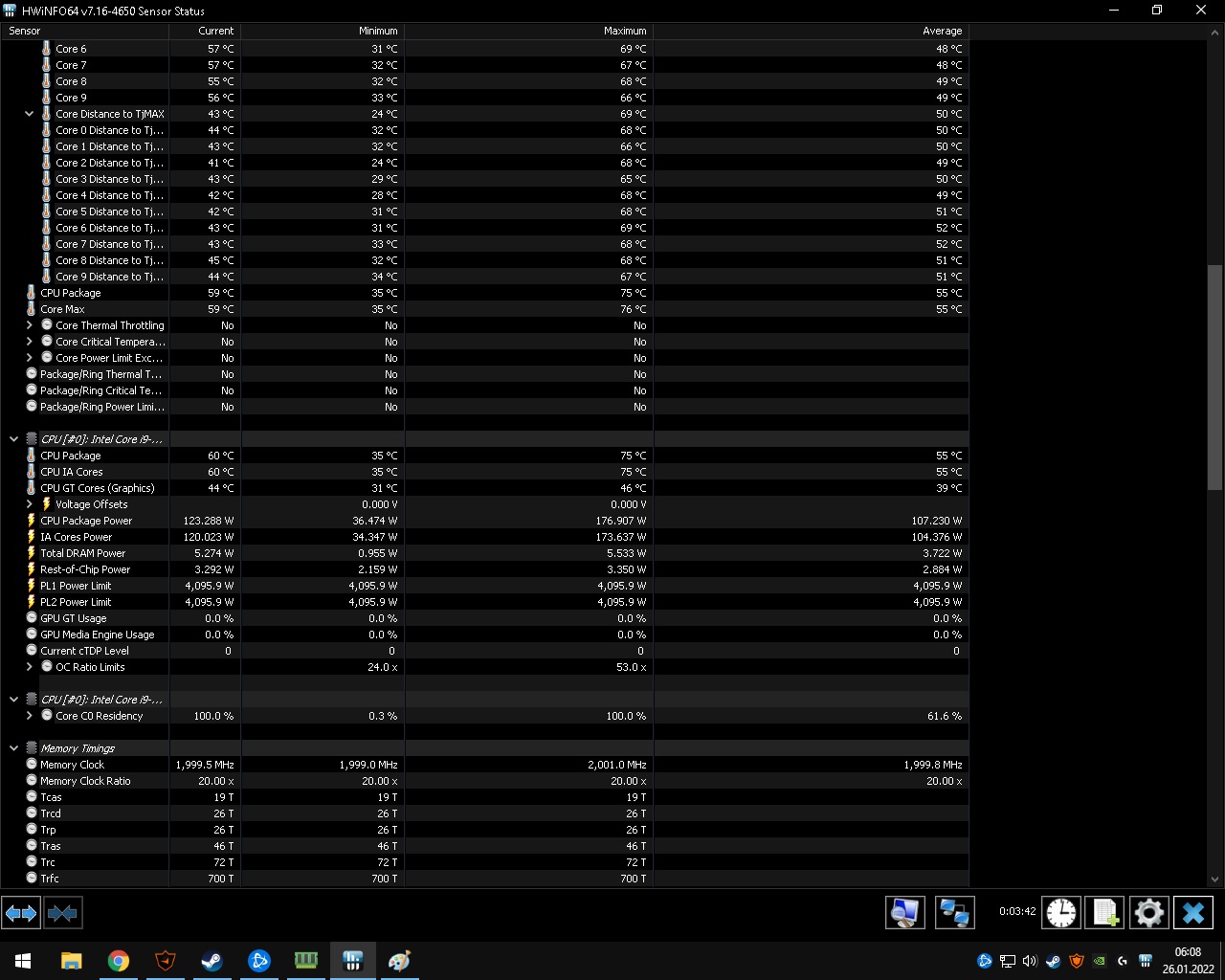Select CPU GT Cores (Graphics) row
The width and height of the screenshot is (1225, 980).
pos(484,488)
